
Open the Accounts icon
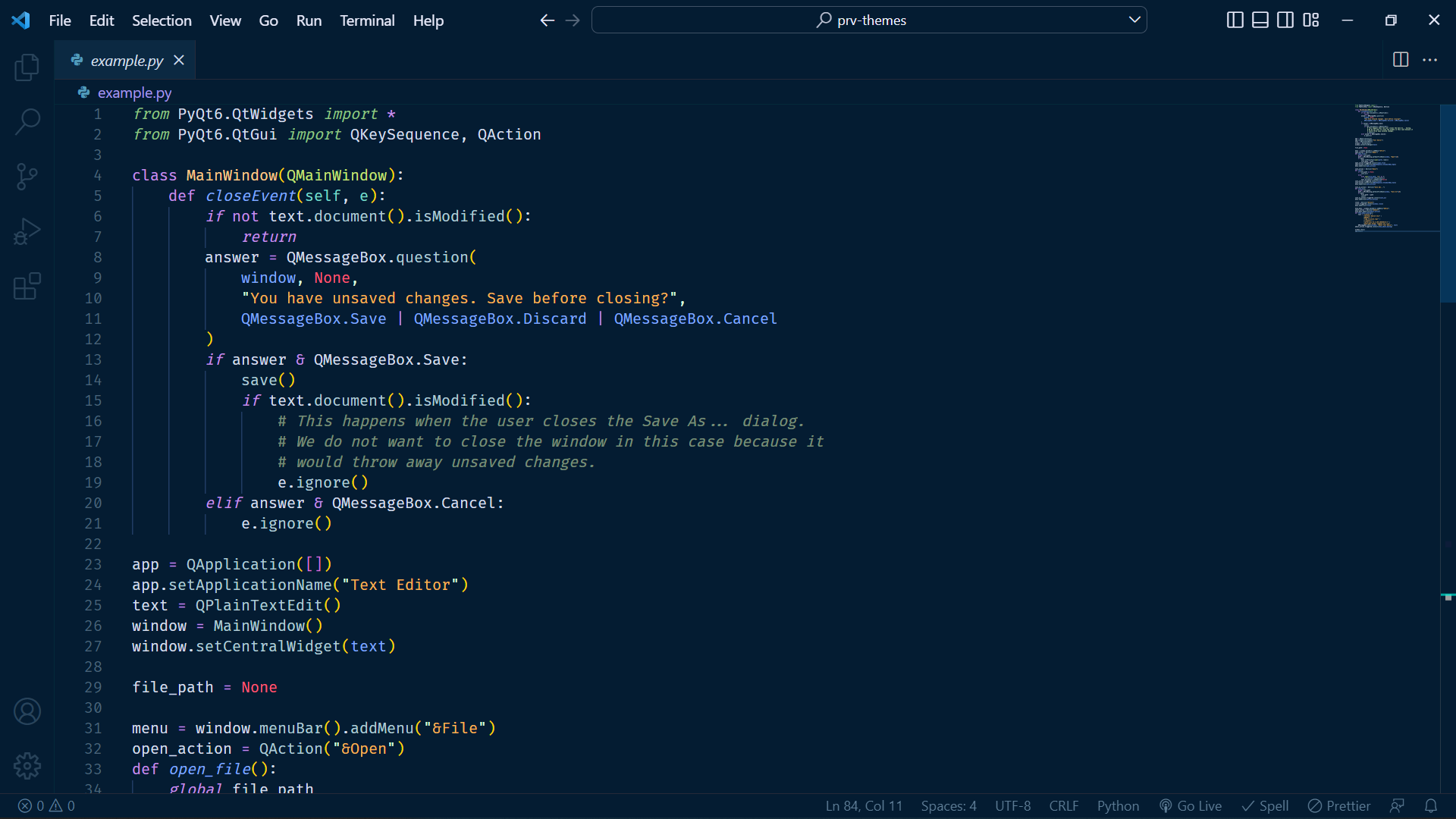click(27, 711)
